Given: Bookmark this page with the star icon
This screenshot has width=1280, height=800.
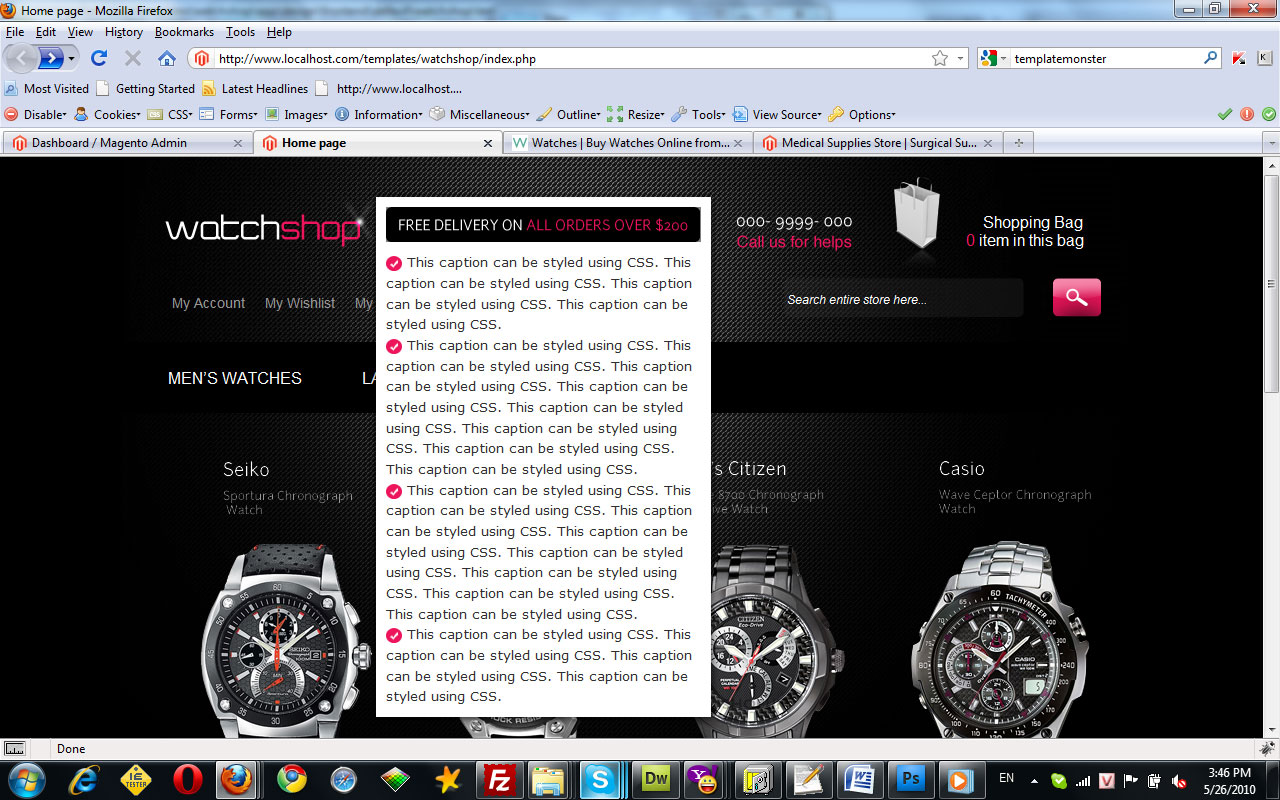Looking at the screenshot, I should [x=940, y=59].
